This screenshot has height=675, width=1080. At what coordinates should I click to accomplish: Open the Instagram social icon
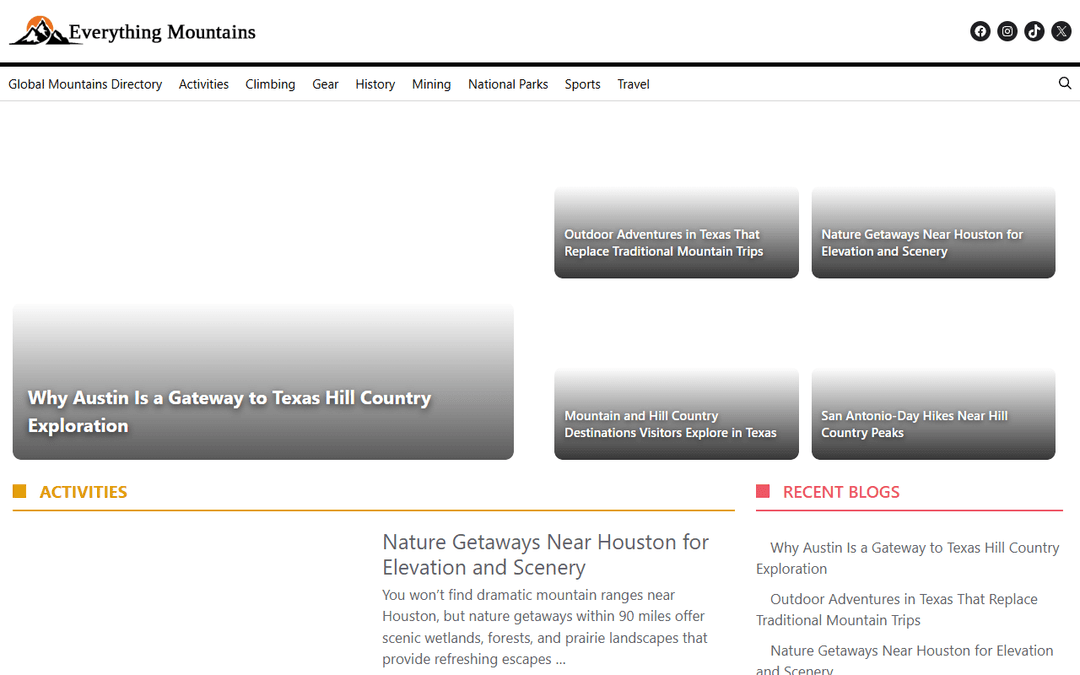(x=1007, y=31)
